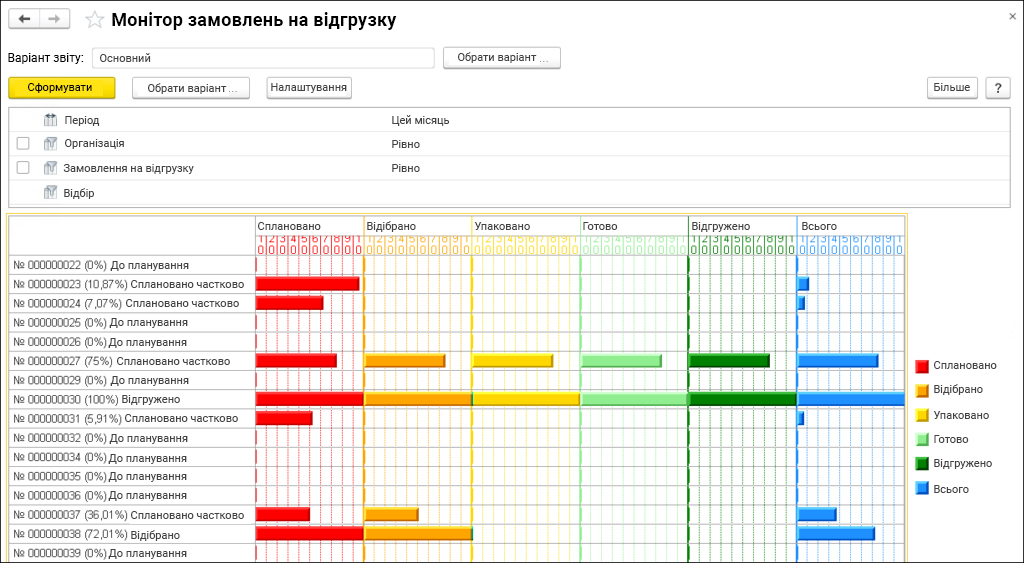The image size is (1024, 563).
Task: Select order № 000000034 row
Action: tap(133, 458)
